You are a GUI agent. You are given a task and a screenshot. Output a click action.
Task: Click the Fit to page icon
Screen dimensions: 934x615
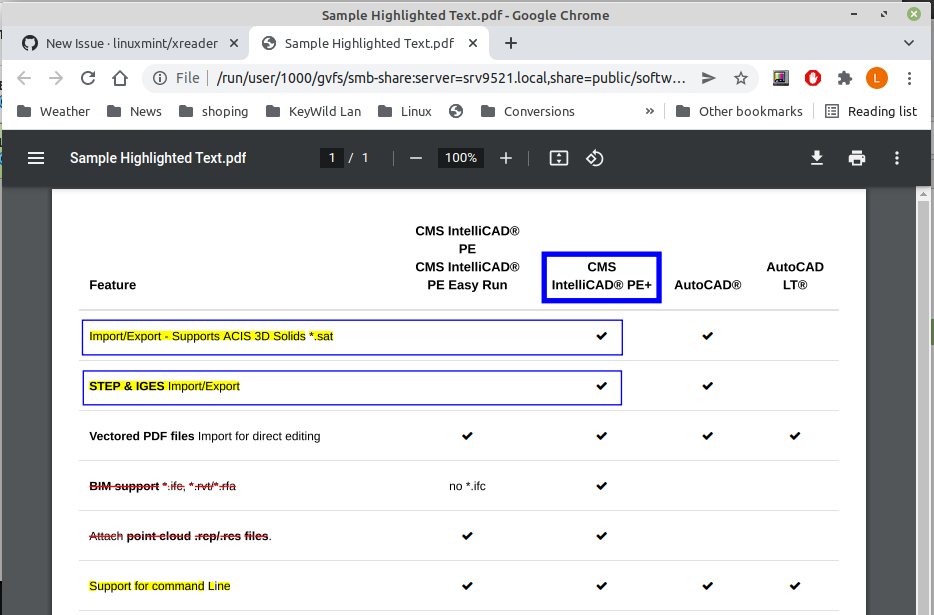(558, 158)
